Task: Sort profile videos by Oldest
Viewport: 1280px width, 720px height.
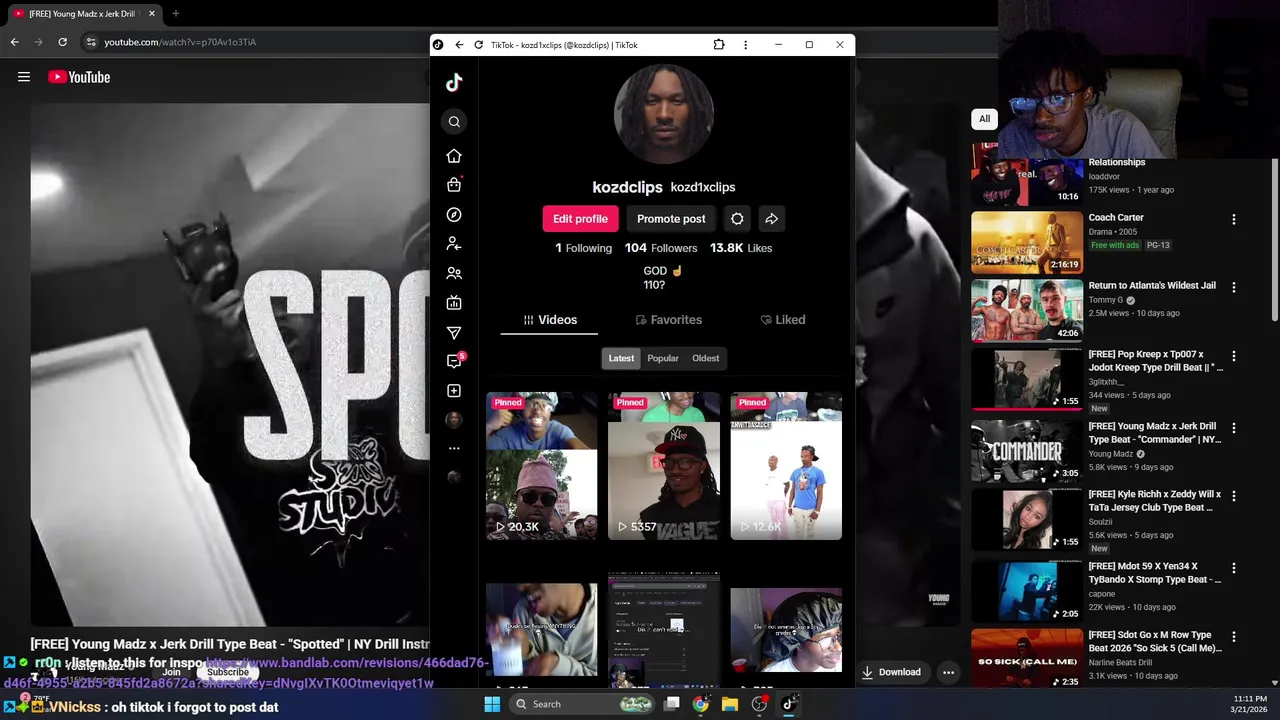Action: [705, 358]
